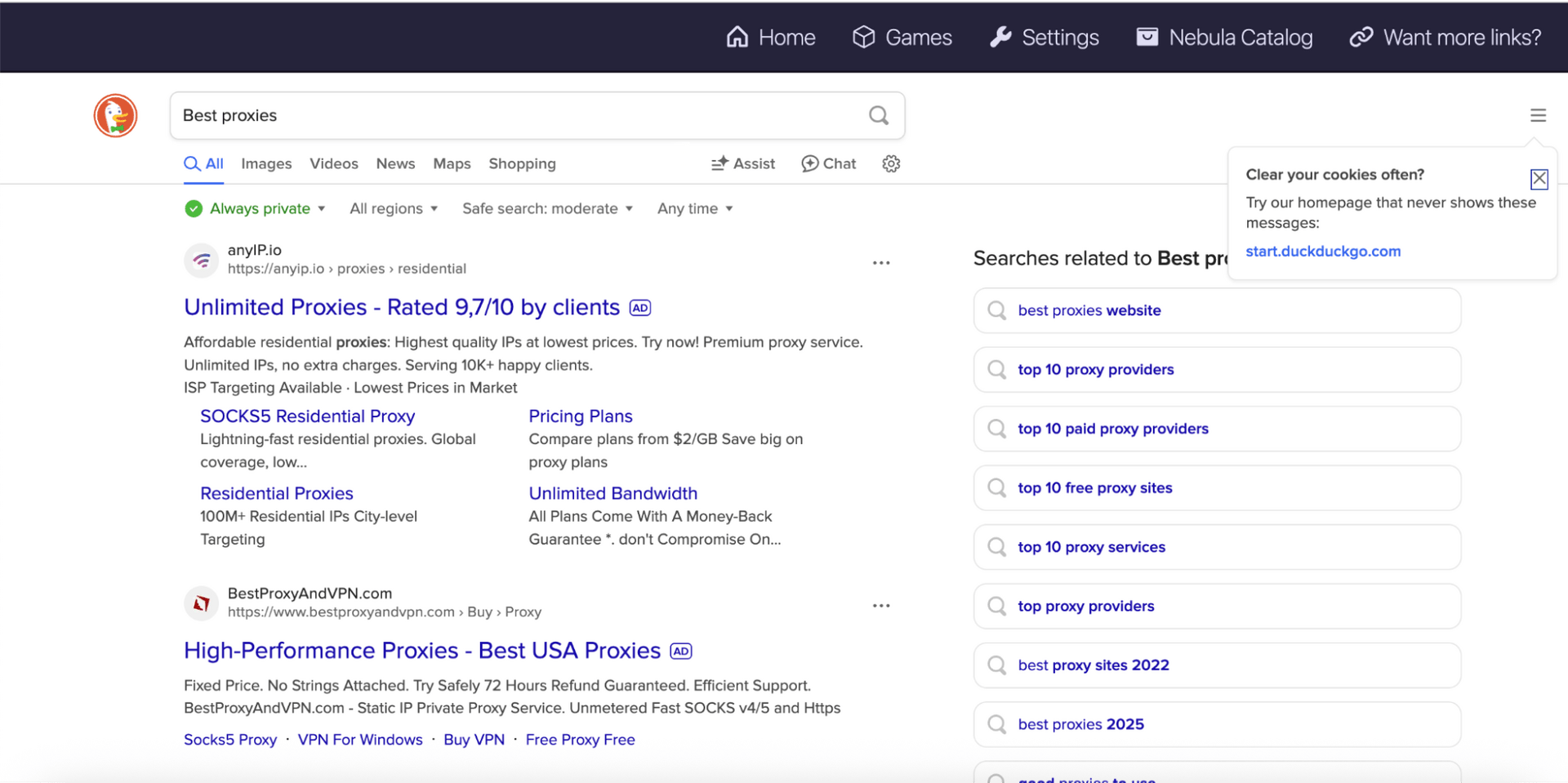This screenshot has height=783, width=1568.
Task: Click the VPN For Windows link
Action: 360,740
